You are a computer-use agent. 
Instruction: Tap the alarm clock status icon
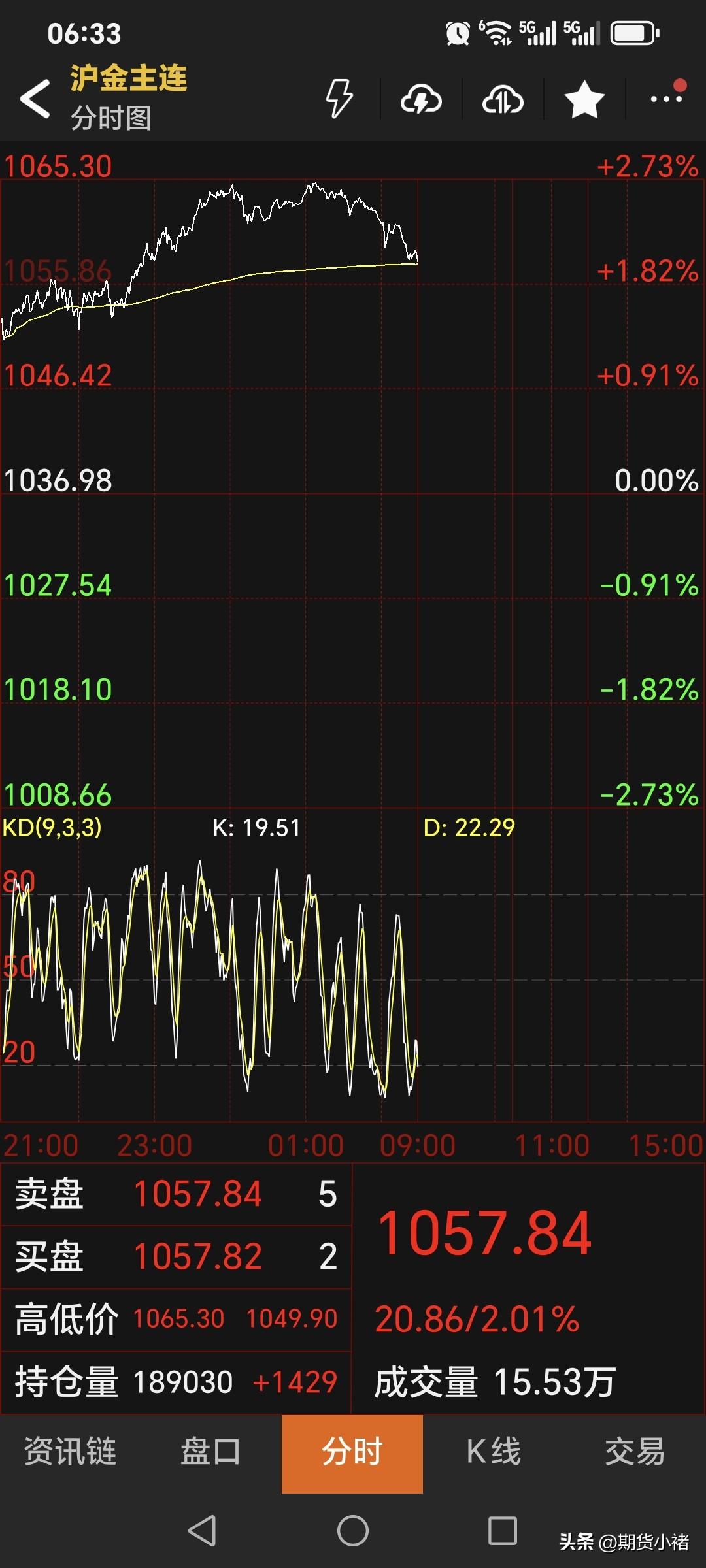tap(458, 33)
